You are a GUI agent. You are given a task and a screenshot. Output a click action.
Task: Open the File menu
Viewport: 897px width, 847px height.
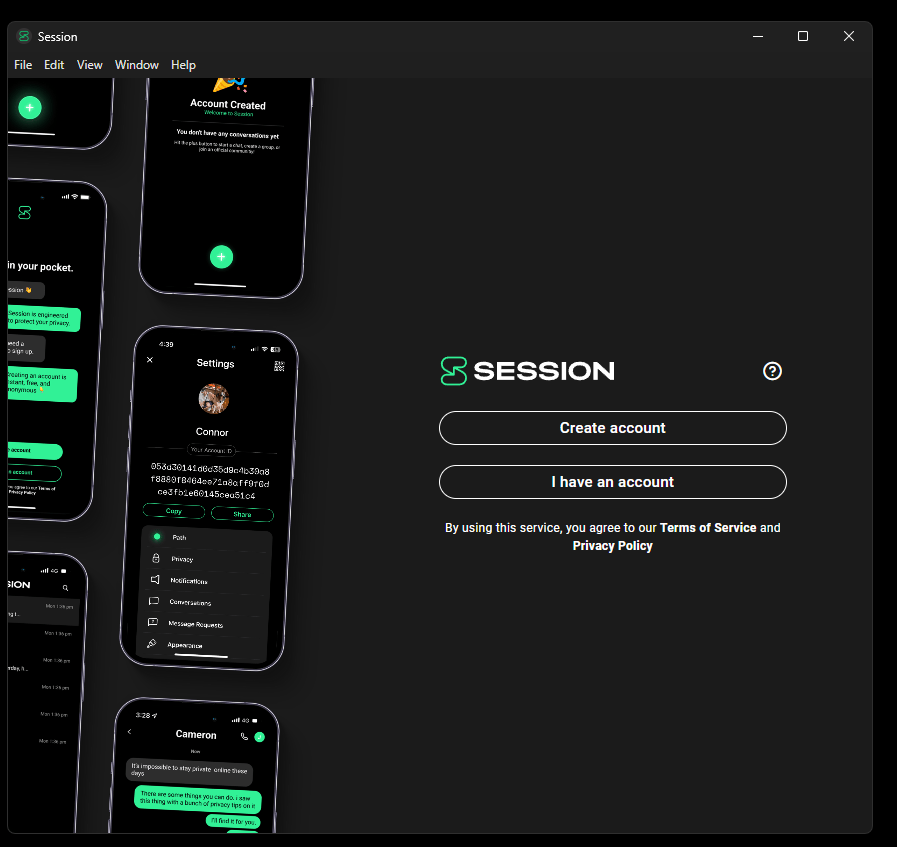(23, 65)
